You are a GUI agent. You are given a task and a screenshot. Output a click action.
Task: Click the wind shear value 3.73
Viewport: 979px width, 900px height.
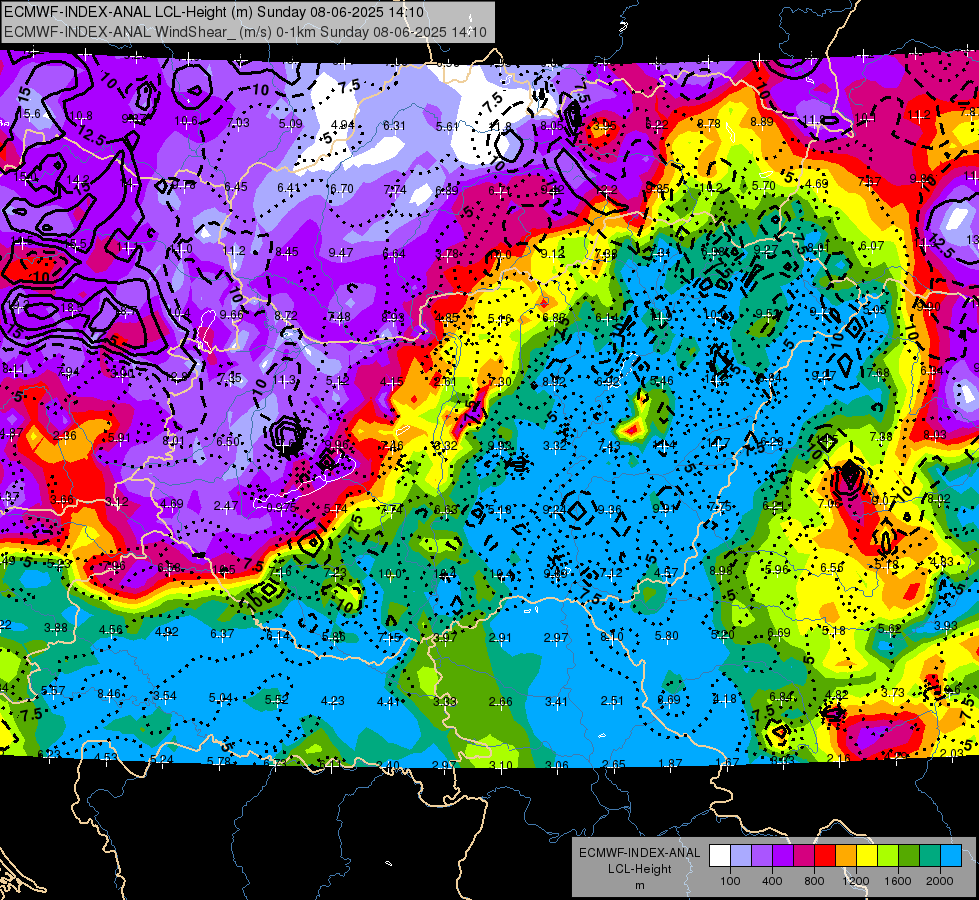pyautogui.click(x=893, y=692)
